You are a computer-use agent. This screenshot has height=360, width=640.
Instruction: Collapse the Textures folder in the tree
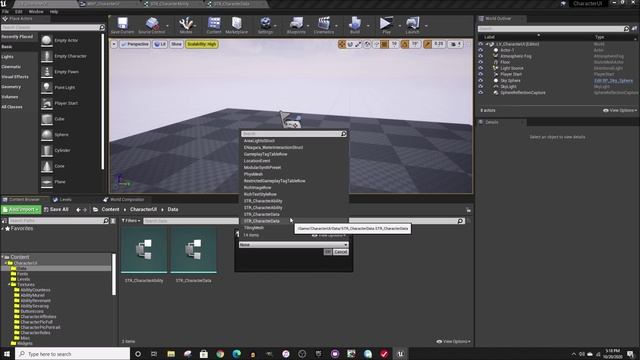tap(9, 284)
